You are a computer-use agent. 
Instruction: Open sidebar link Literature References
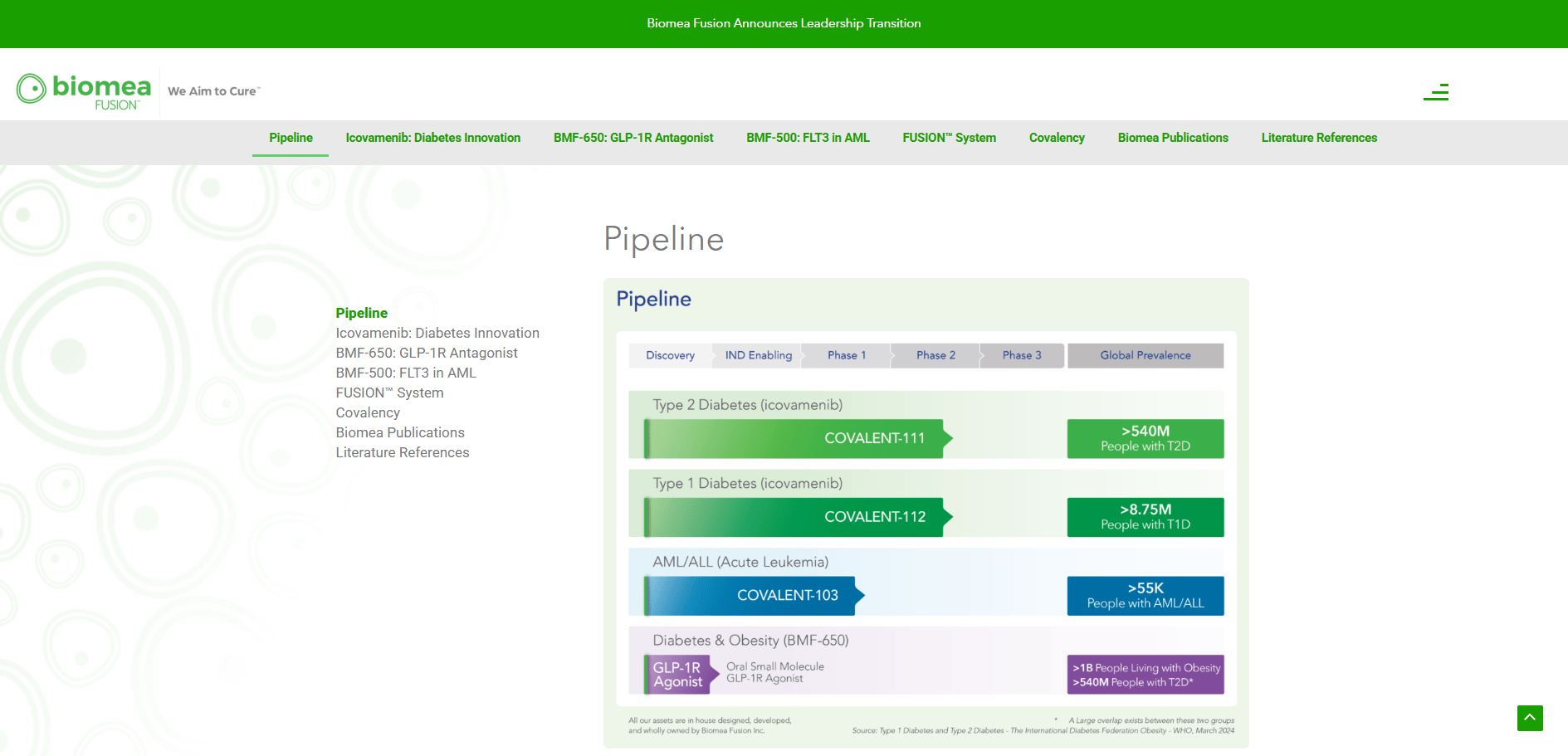[x=403, y=452]
